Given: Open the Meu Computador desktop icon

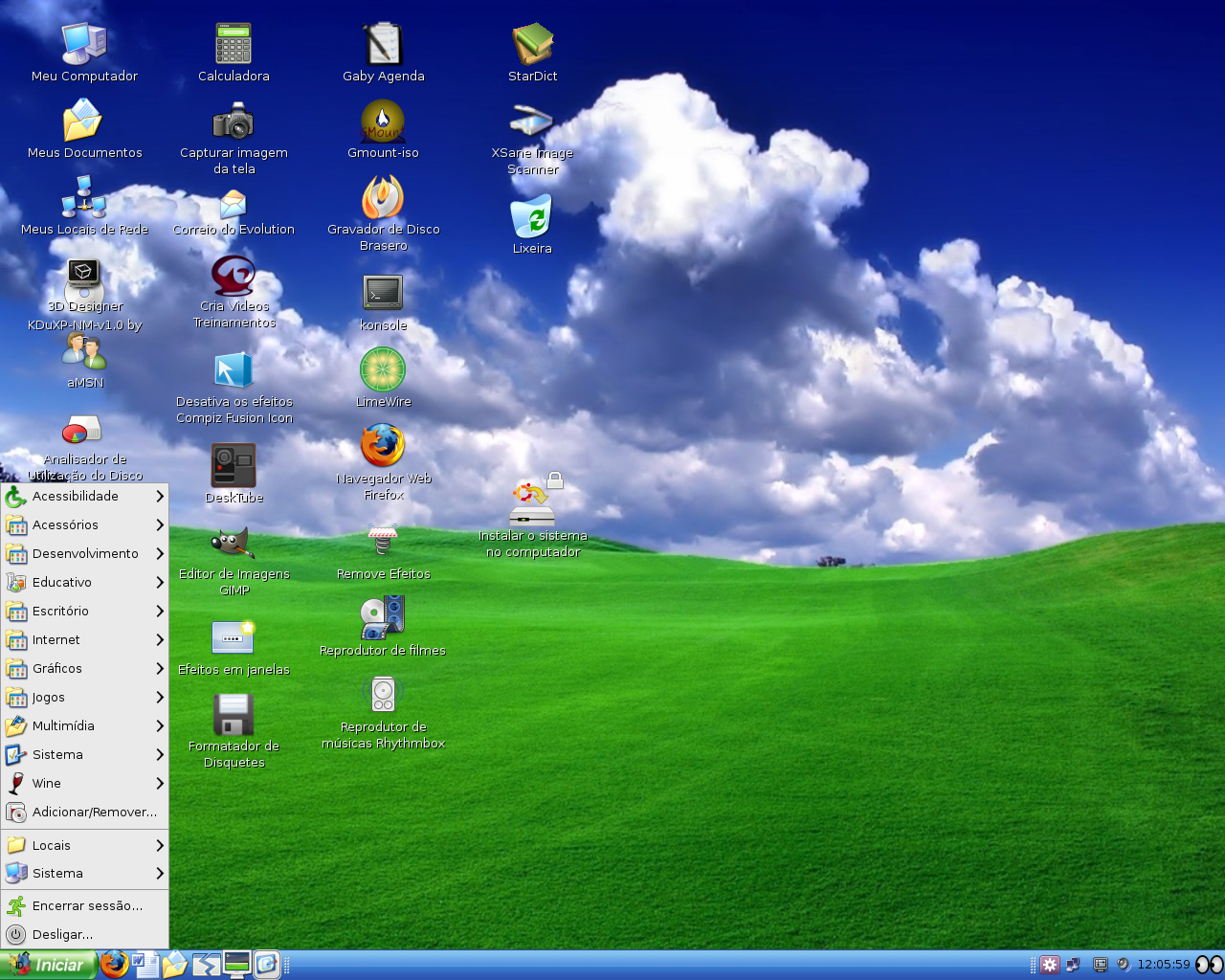Looking at the screenshot, I should (x=84, y=44).
